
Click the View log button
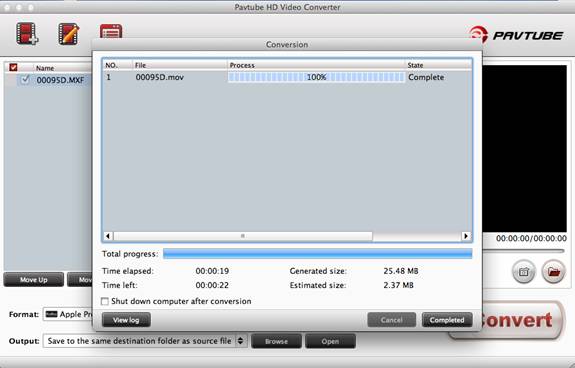pyautogui.click(x=126, y=320)
